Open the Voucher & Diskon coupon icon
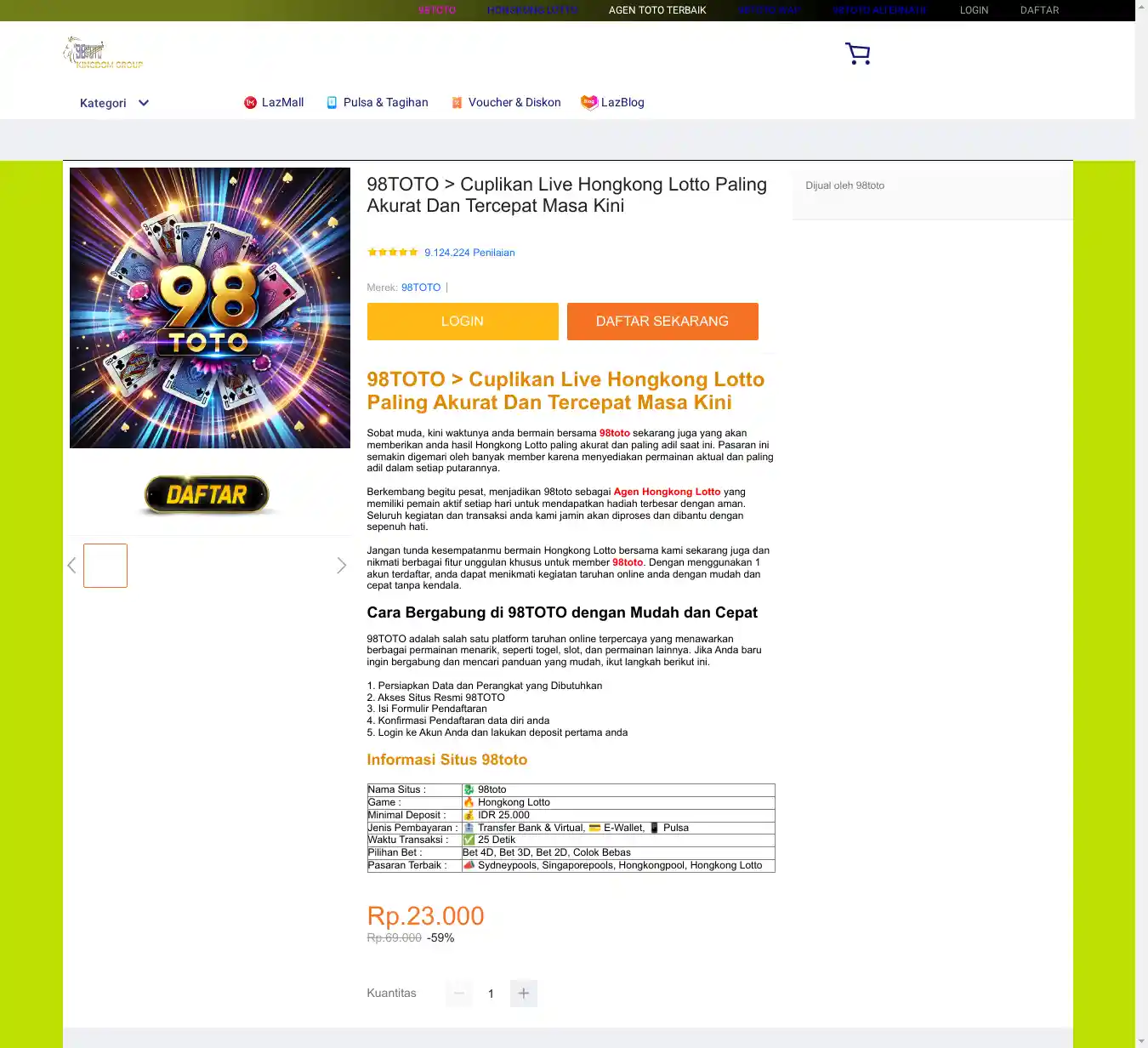 [x=457, y=103]
